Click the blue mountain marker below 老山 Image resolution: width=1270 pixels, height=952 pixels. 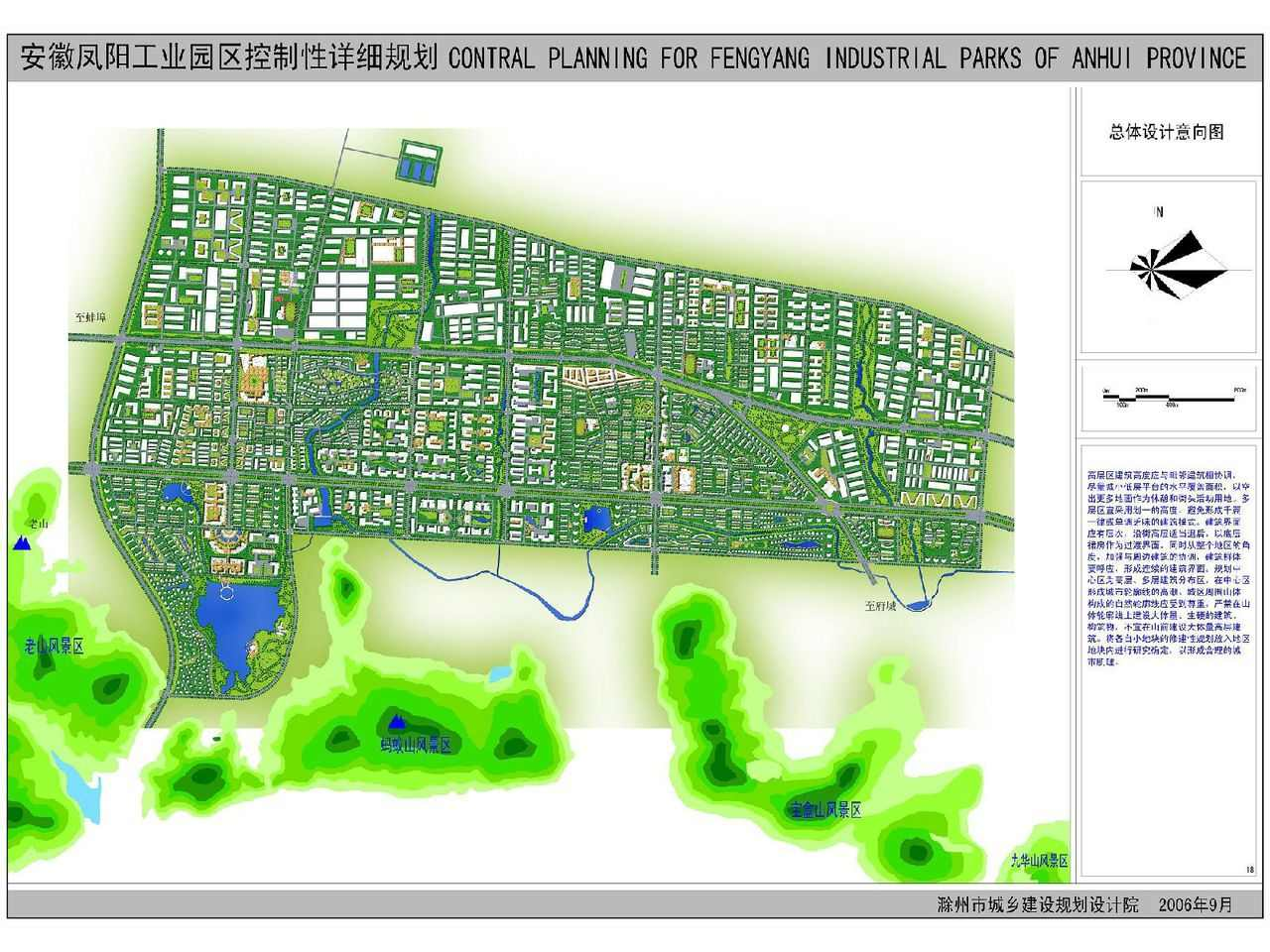[22, 542]
